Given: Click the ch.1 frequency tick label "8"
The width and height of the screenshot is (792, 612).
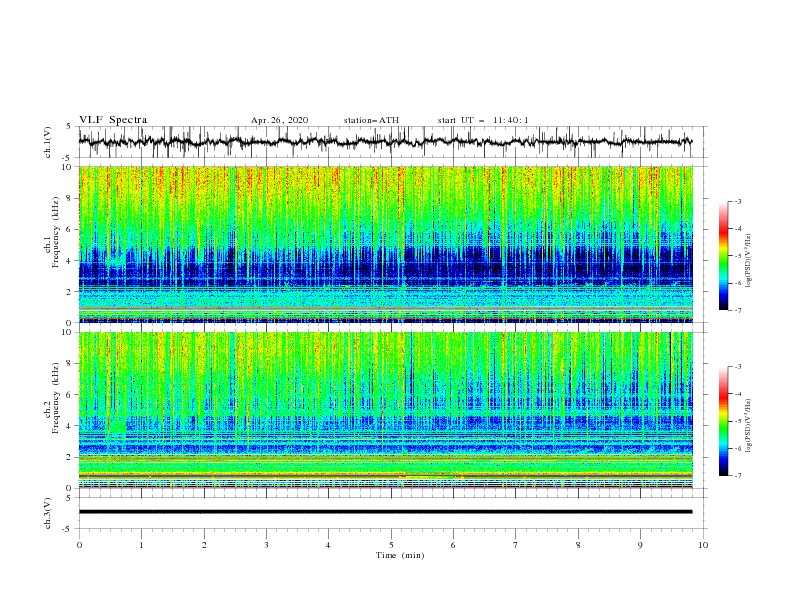Looking at the screenshot, I should [71, 198].
